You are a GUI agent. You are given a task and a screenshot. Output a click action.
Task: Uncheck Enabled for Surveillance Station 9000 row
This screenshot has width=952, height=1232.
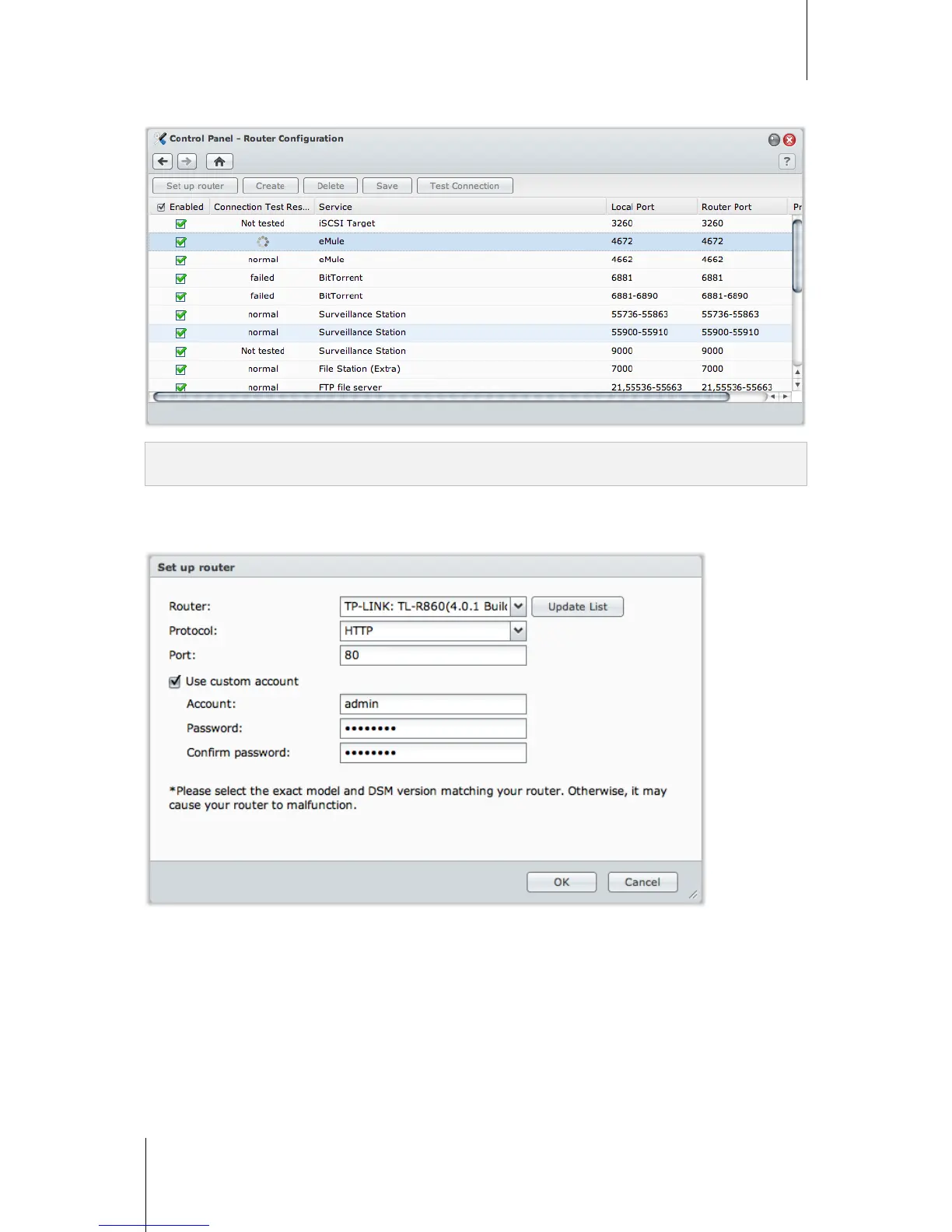(x=181, y=352)
